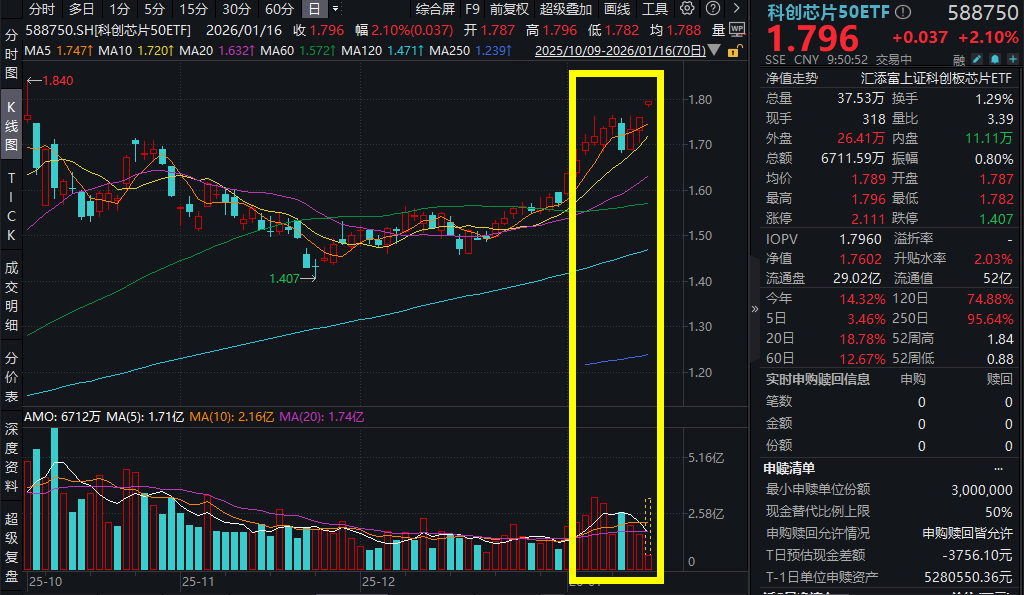
Task: Click the pencil edit icon beside 融
Action: point(977,58)
